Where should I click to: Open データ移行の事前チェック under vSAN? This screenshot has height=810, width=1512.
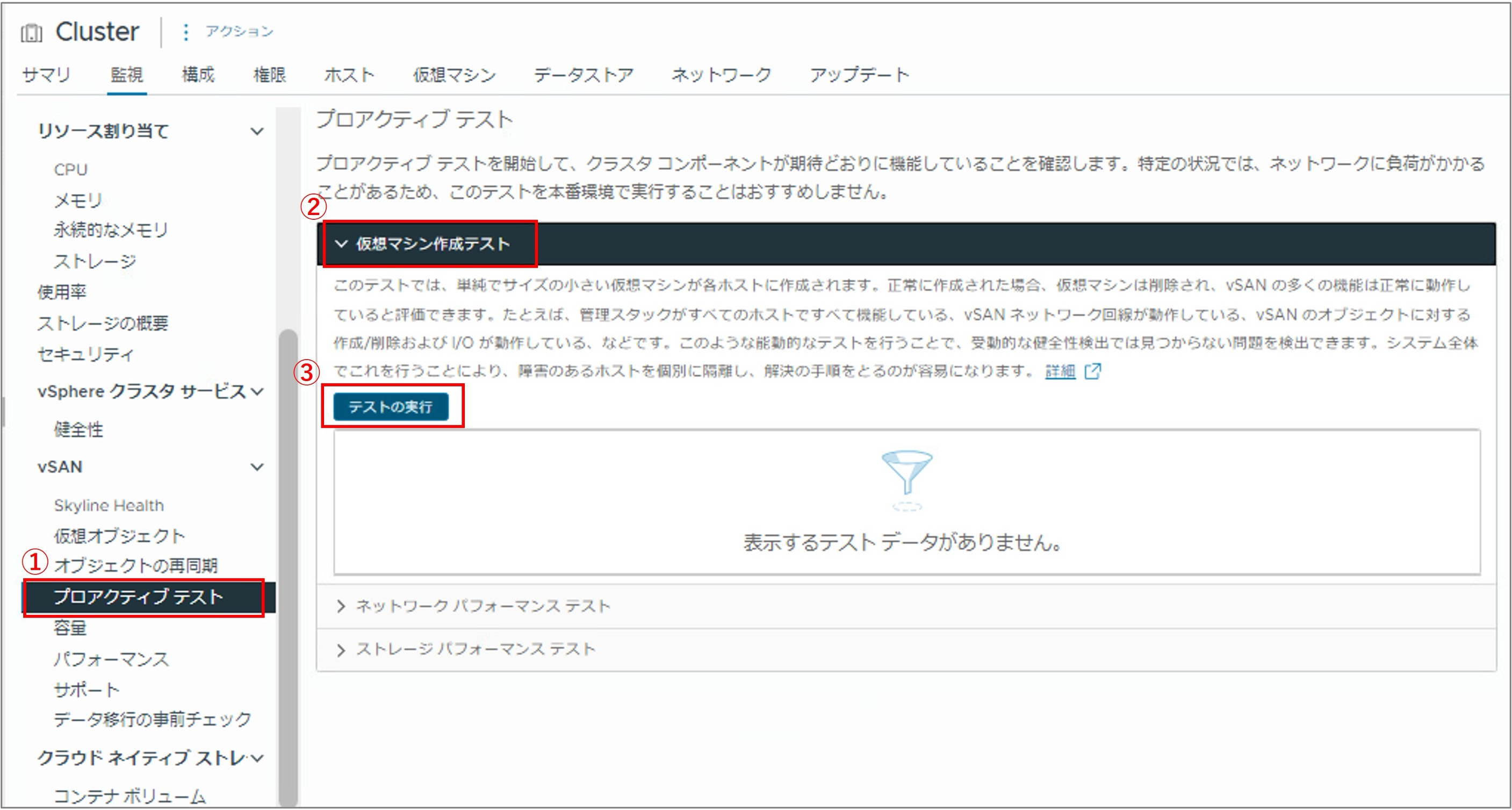[x=153, y=720]
